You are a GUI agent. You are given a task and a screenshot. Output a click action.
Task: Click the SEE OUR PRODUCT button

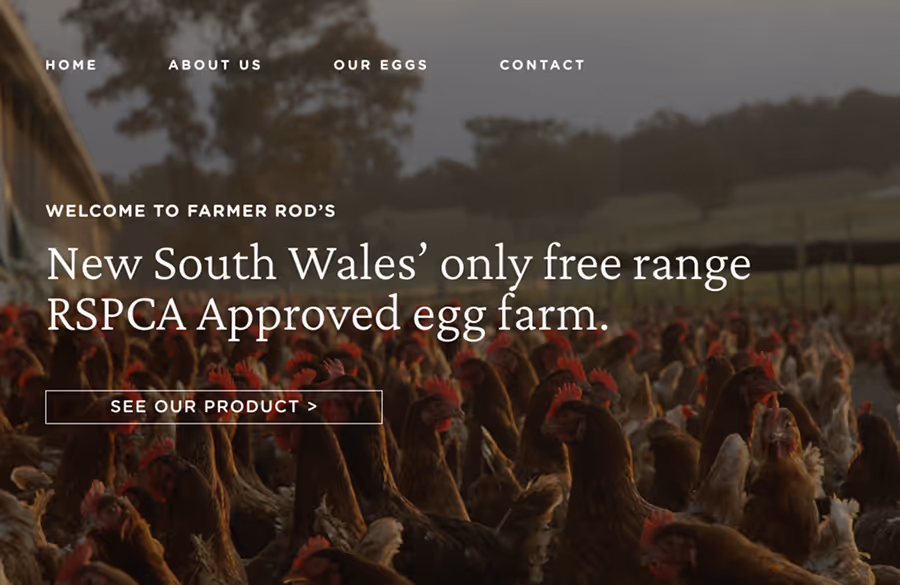coord(214,407)
